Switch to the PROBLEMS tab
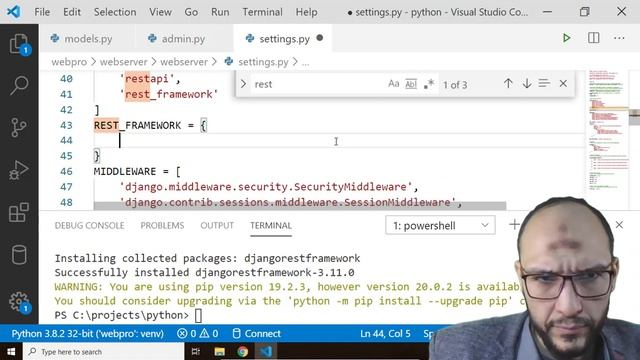Image resolution: width=640 pixels, height=360 pixels. tap(162, 225)
